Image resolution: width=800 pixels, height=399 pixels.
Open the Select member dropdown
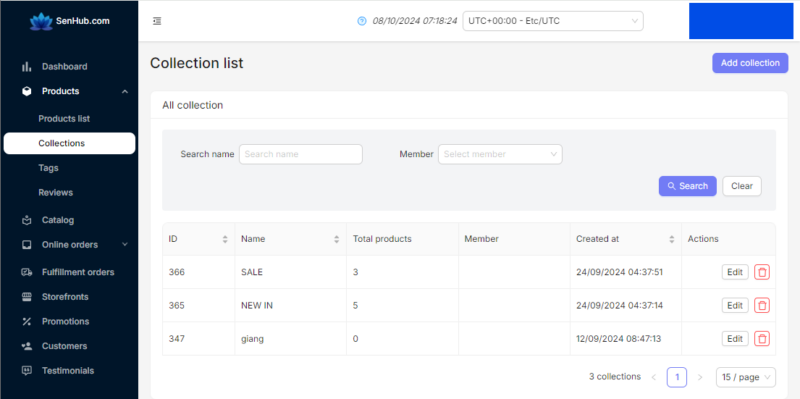(x=500, y=154)
